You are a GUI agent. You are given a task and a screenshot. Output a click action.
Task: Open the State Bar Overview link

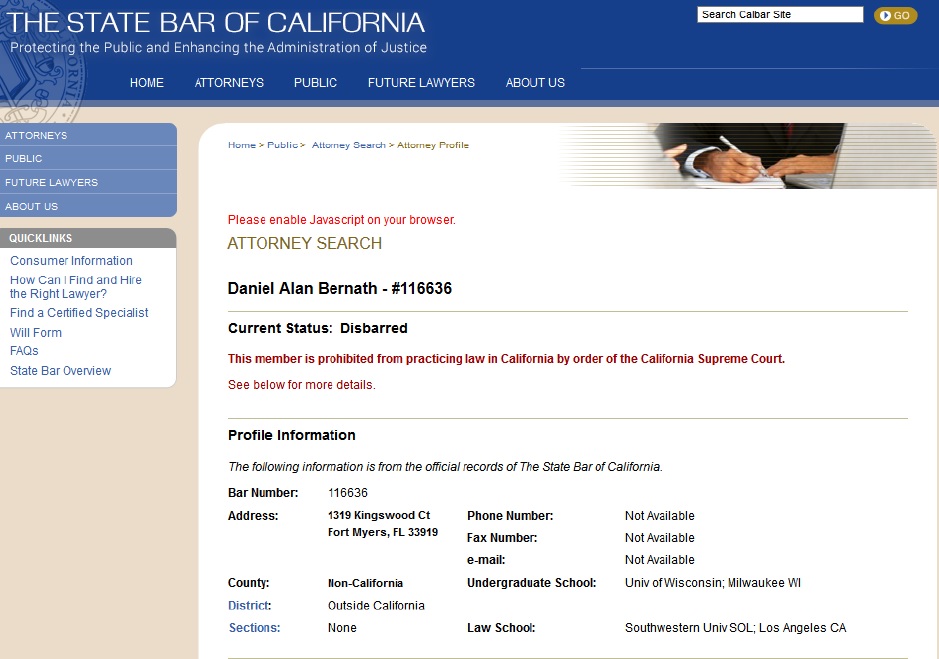[x=60, y=371]
